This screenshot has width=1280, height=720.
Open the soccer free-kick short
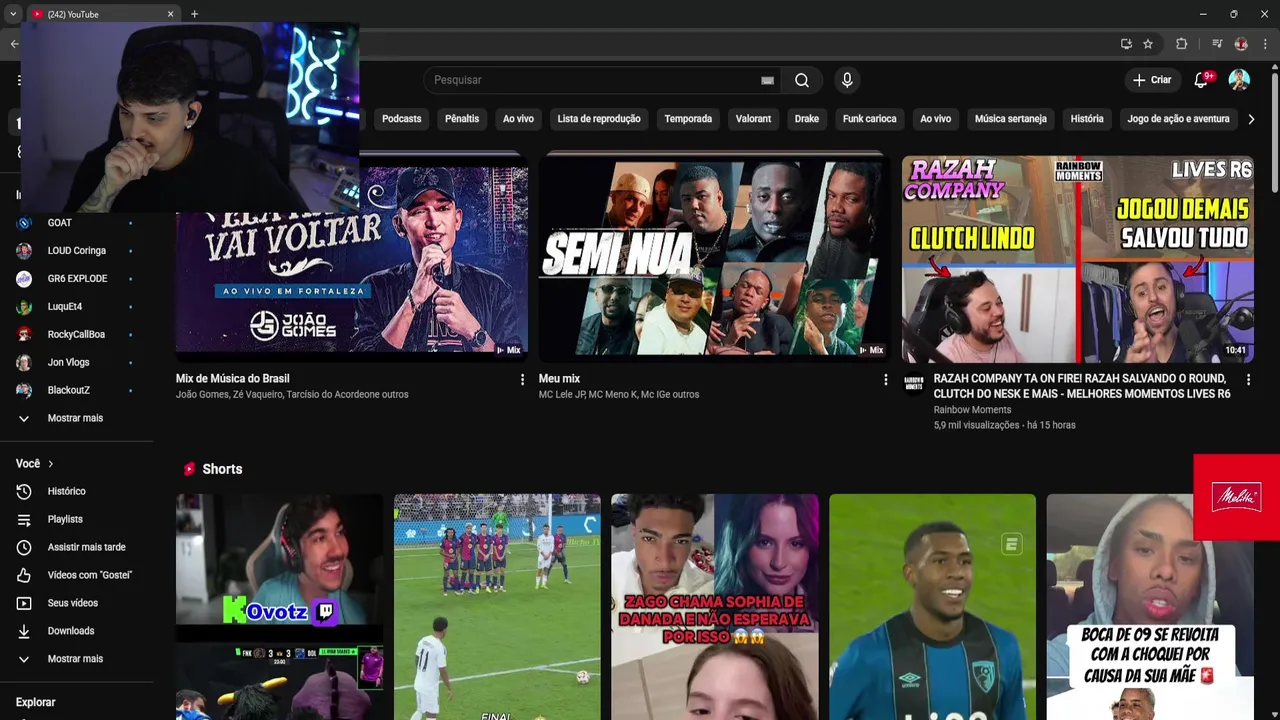[x=497, y=607]
